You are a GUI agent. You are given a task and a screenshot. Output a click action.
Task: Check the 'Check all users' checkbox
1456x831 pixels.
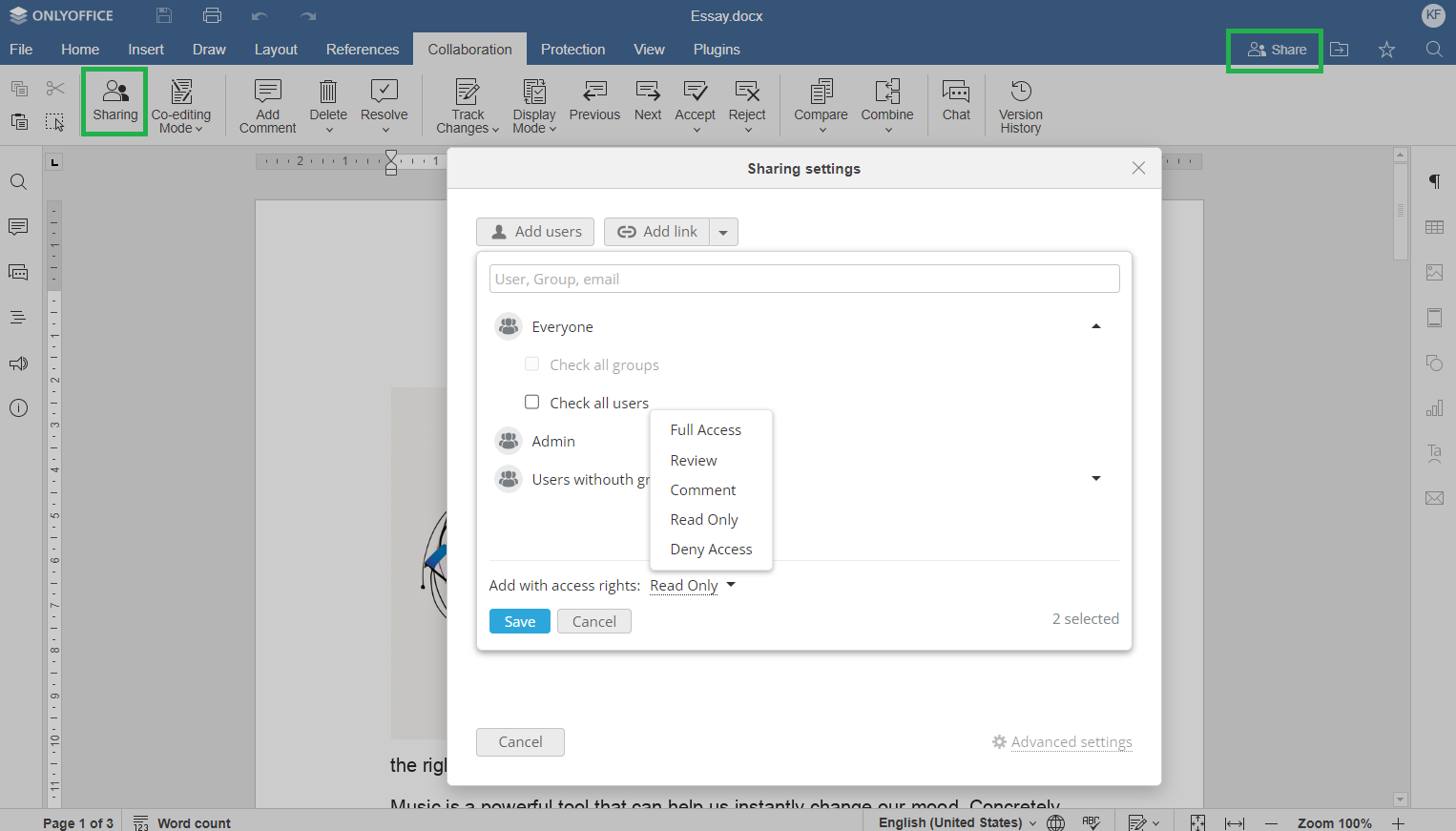click(x=532, y=403)
